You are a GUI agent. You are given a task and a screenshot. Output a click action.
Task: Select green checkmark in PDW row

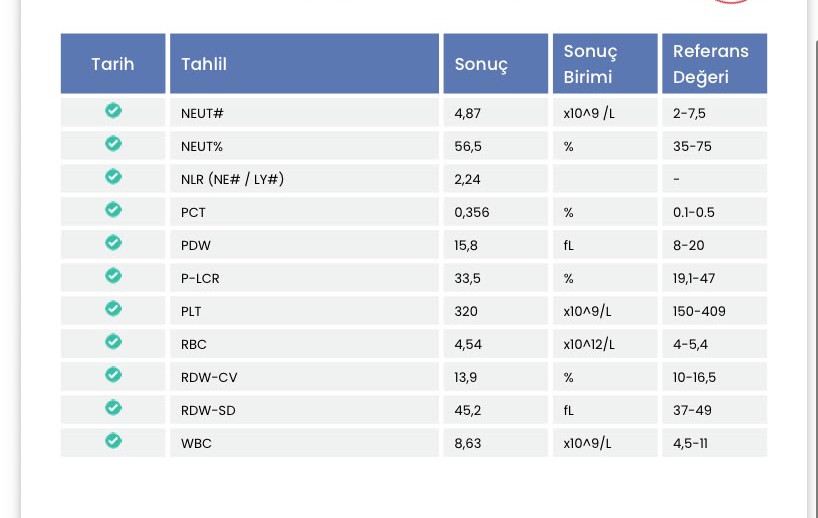click(x=113, y=243)
